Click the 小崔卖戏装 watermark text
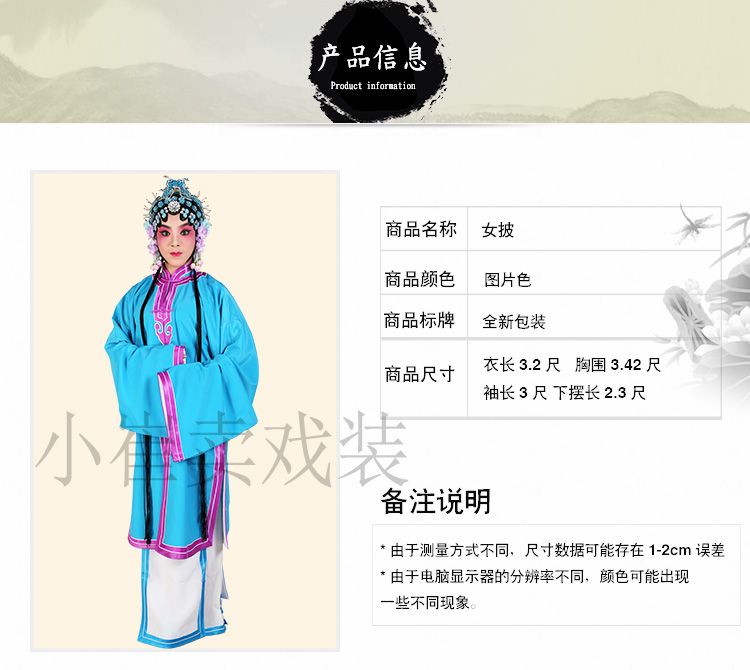750x670 pixels. tap(221, 450)
